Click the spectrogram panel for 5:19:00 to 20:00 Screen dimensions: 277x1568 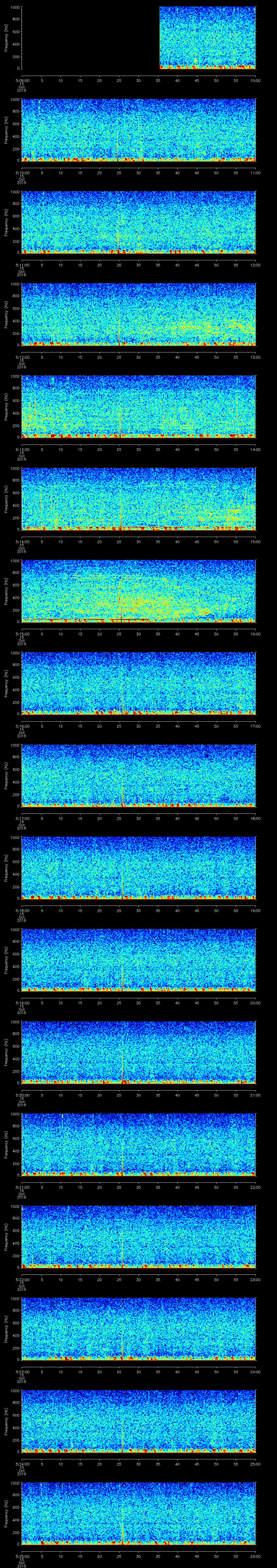(138, 960)
